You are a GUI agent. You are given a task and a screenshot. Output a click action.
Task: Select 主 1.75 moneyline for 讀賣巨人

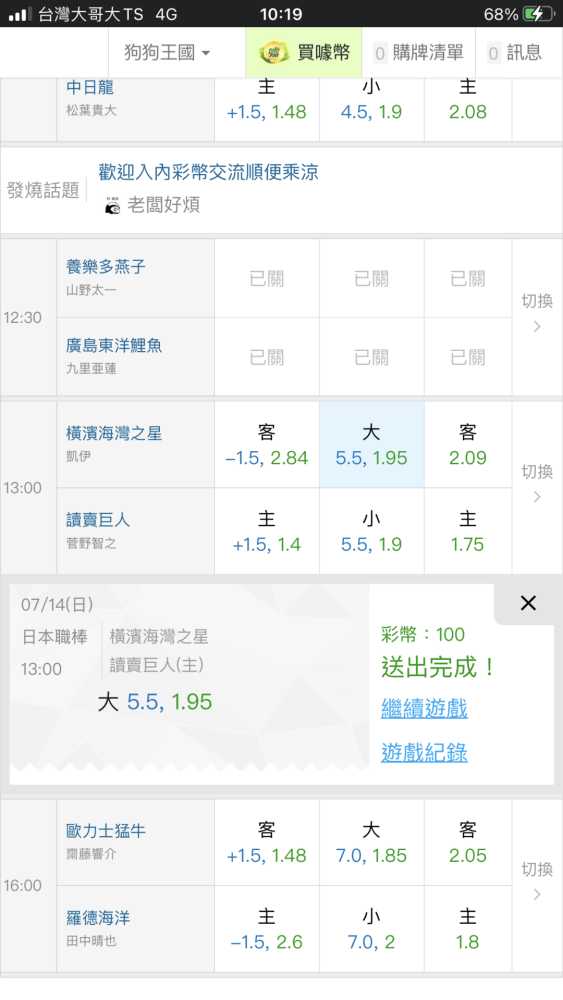468,531
